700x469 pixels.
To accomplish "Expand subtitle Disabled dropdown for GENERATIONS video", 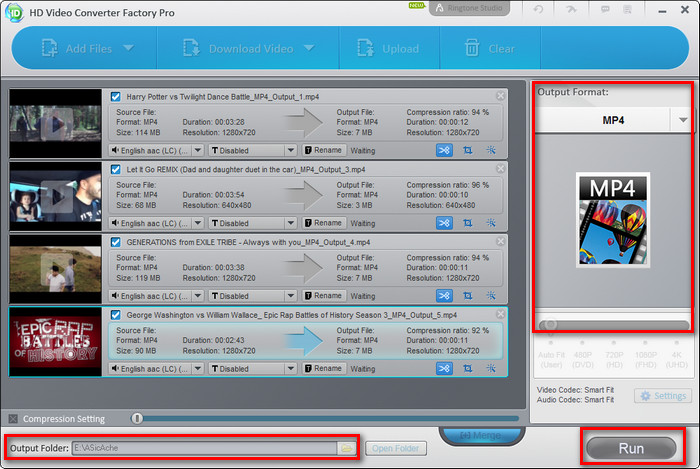I will coord(291,296).
